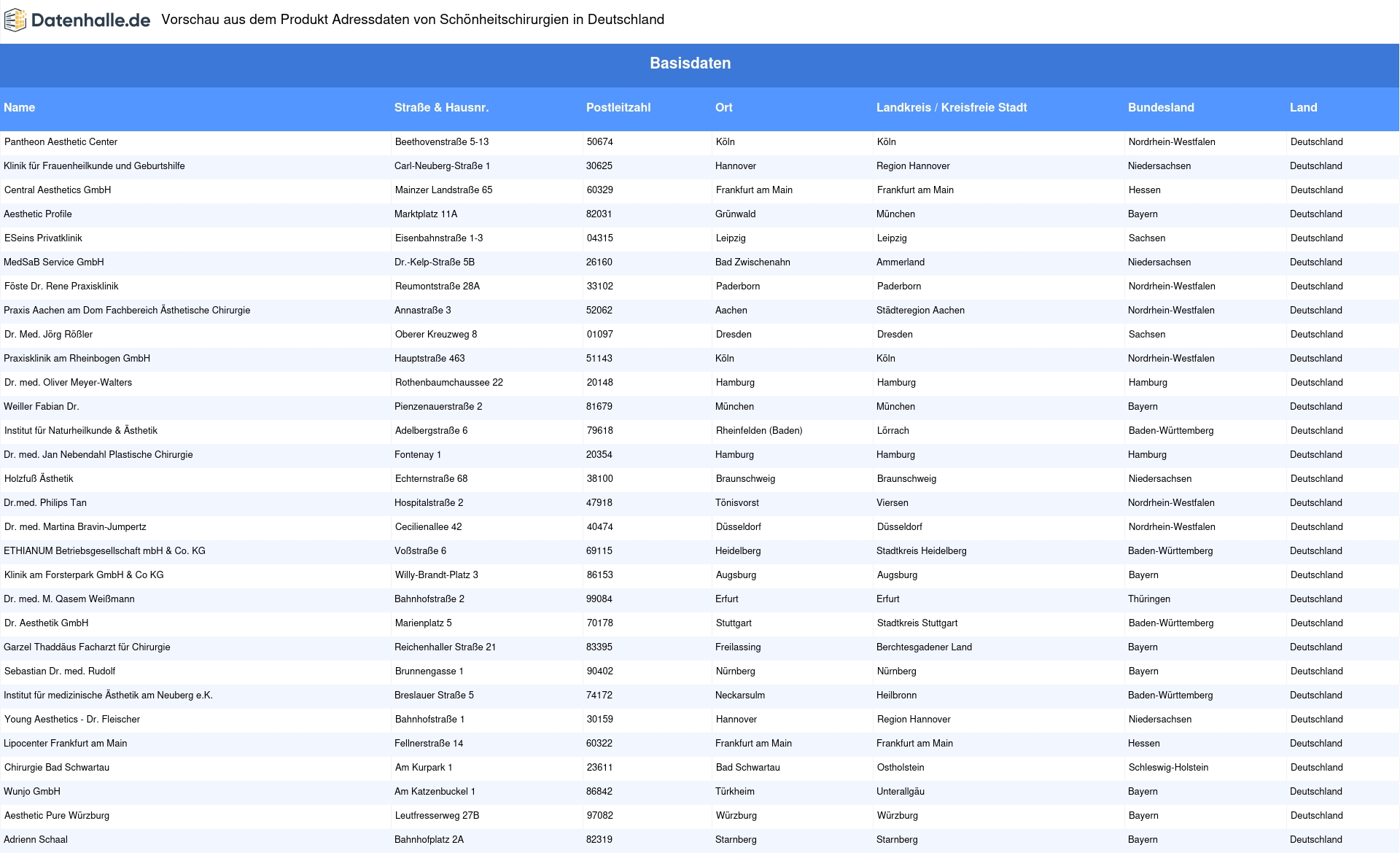
Task: Select Landkreis cell Berchtesgadener Land
Action: click(x=924, y=647)
